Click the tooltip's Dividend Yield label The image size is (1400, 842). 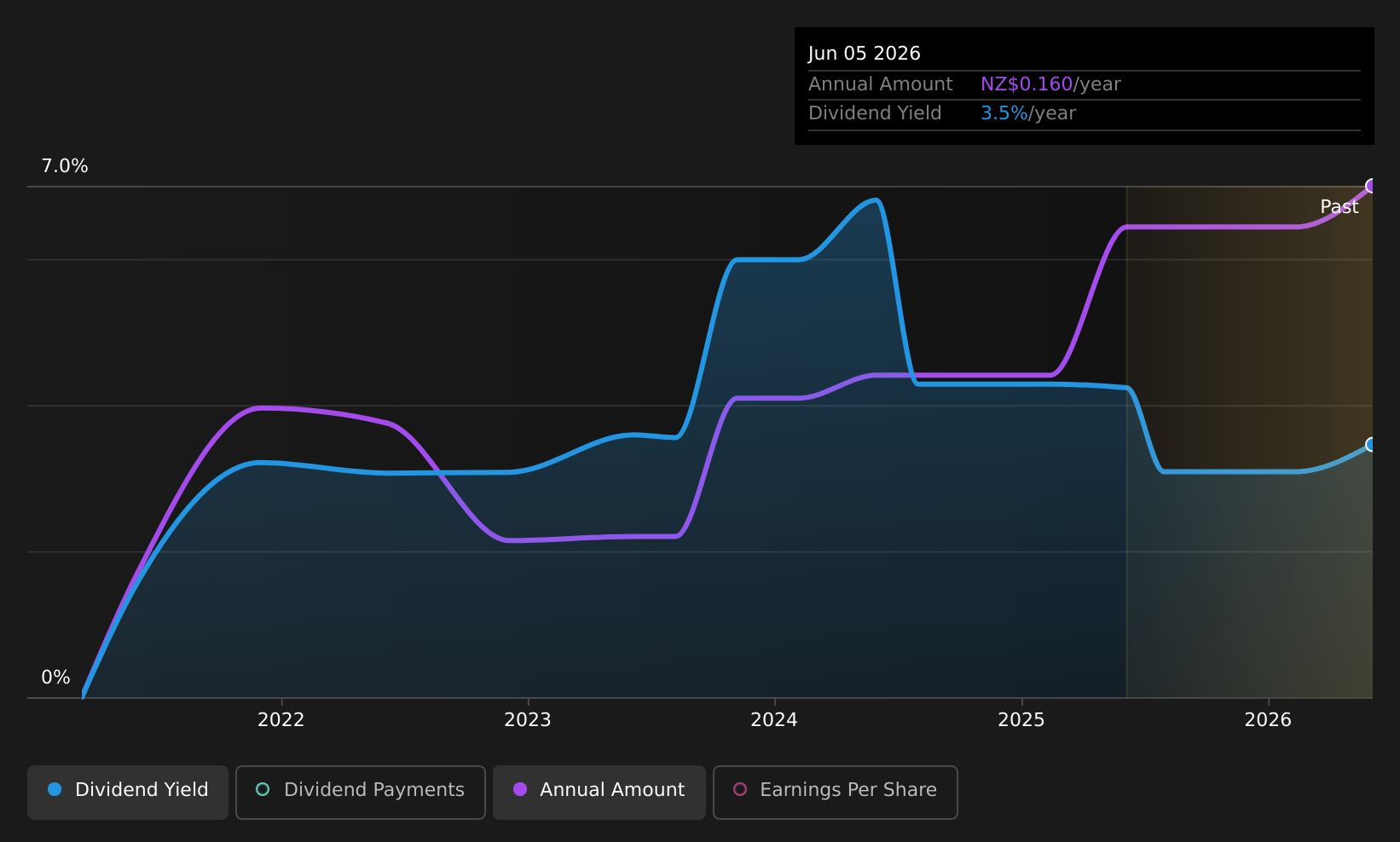click(x=875, y=113)
